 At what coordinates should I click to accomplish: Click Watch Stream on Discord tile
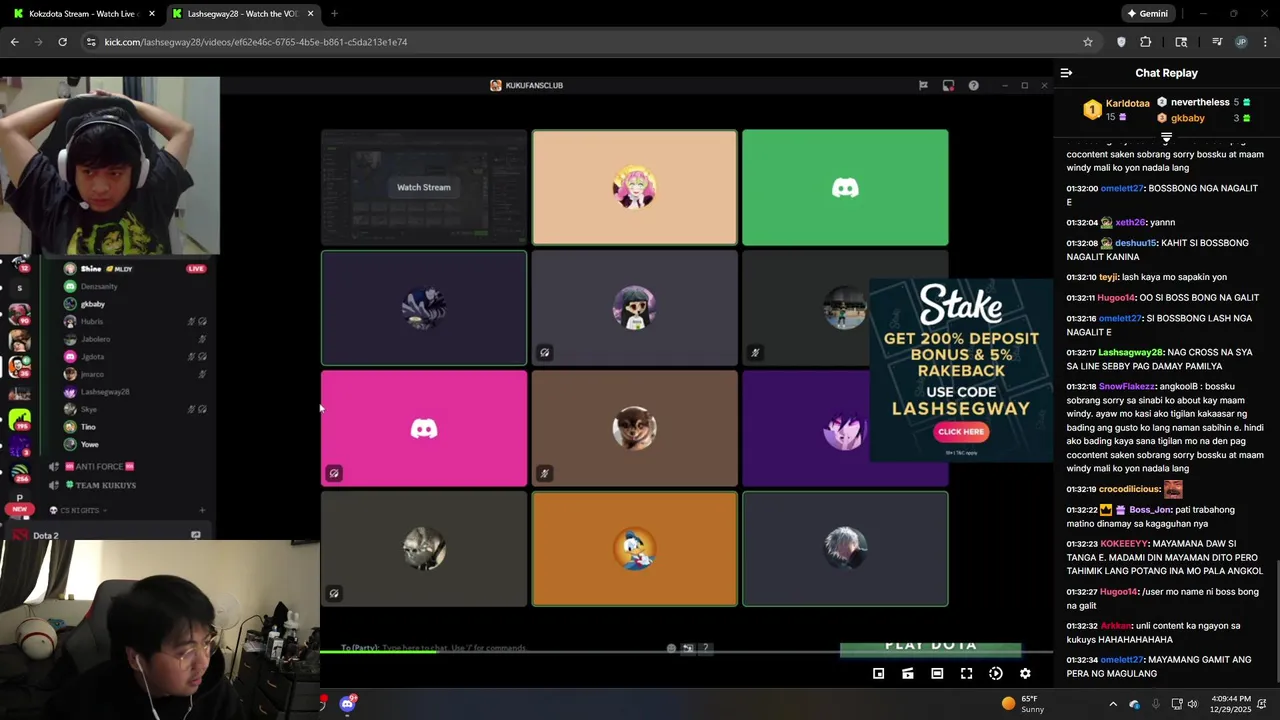[424, 187]
